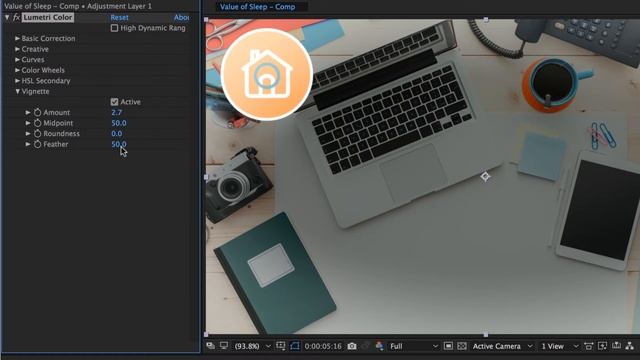Click the show snapshot icon
This screenshot has width=640, height=360.
pos(365,346)
